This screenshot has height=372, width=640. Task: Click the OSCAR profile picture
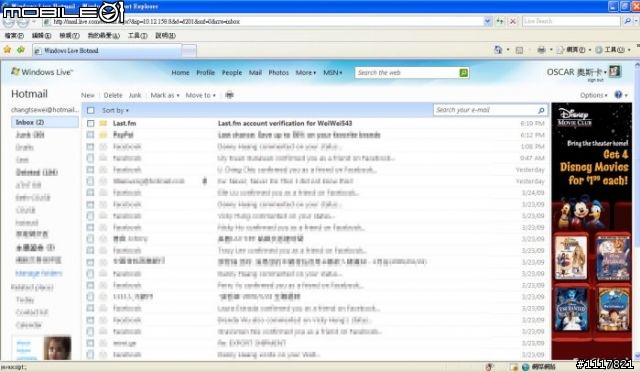(x=615, y=71)
